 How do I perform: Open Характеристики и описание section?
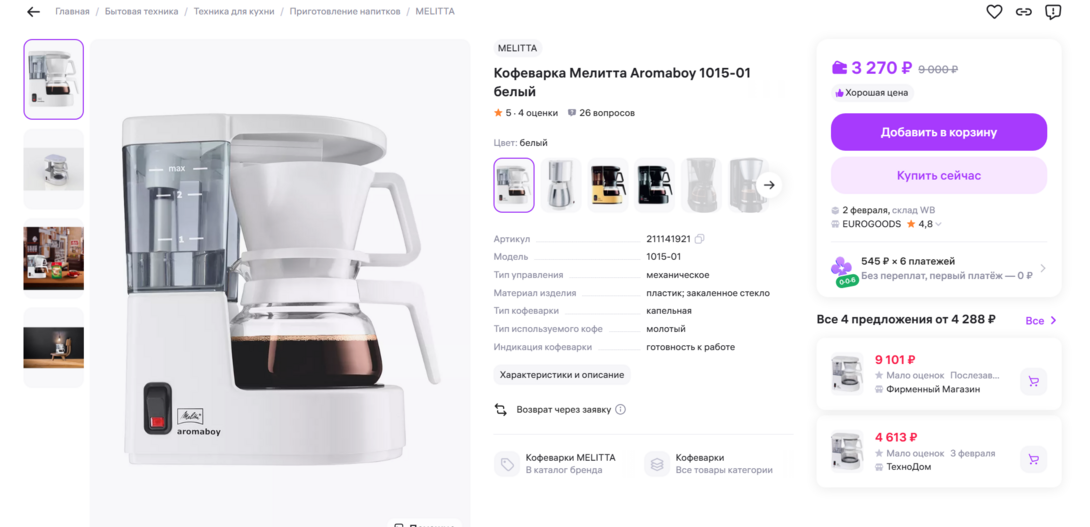pos(562,375)
